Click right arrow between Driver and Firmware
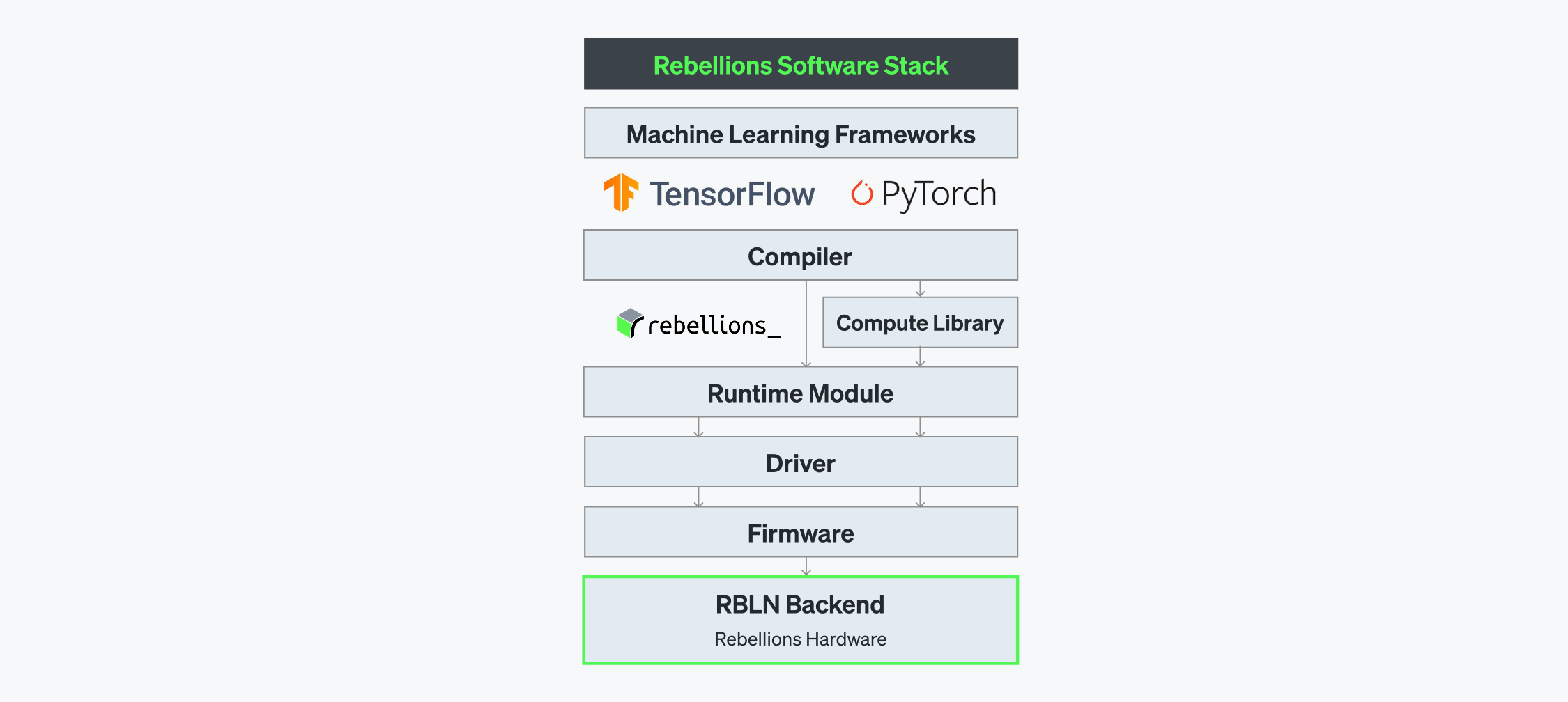The width and height of the screenshot is (1568, 702). [x=920, y=497]
